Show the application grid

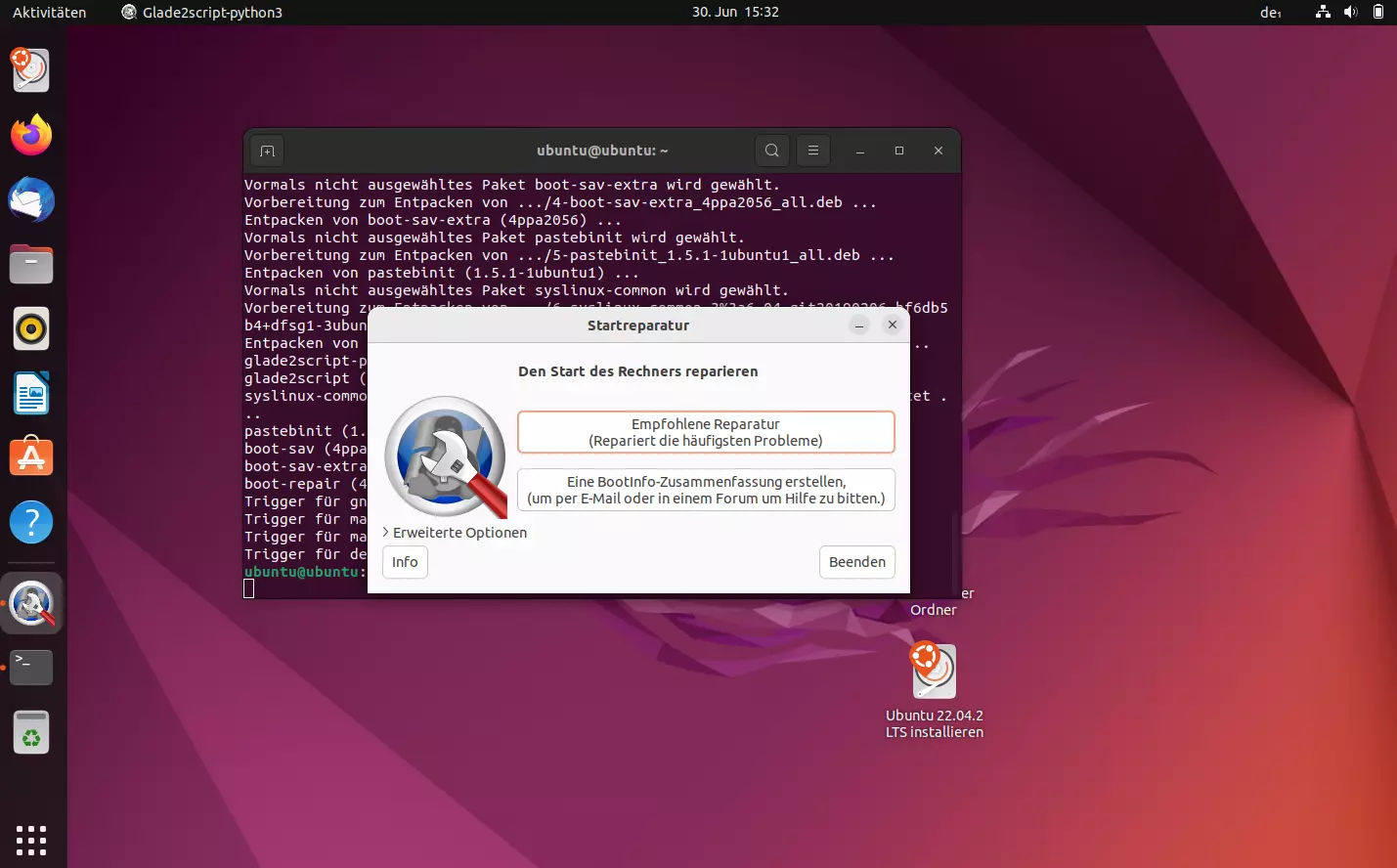click(30, 840)
